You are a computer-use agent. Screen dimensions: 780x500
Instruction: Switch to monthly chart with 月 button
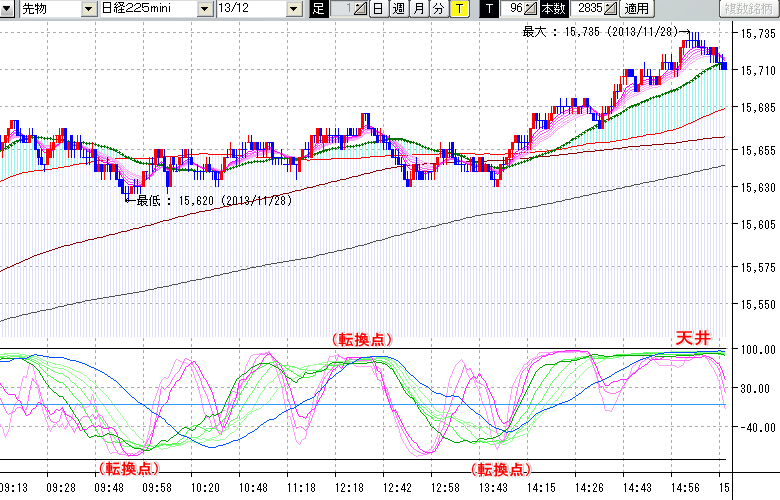point(419,8)
